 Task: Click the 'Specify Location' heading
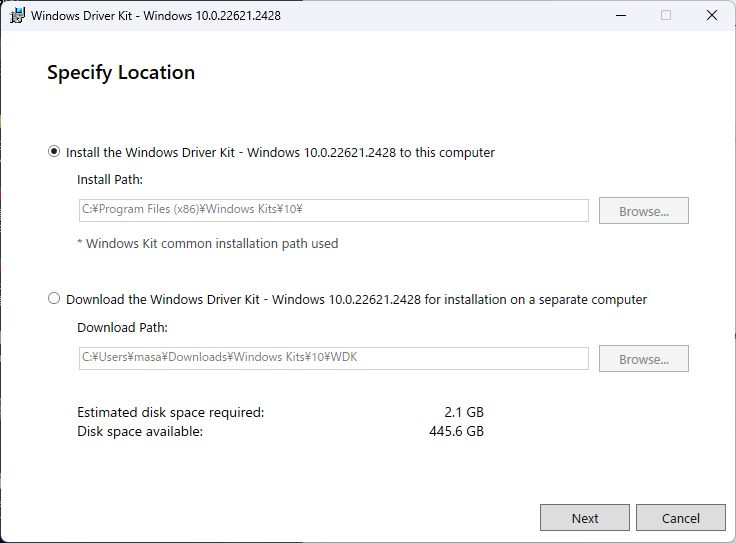(x=121, y=73)
